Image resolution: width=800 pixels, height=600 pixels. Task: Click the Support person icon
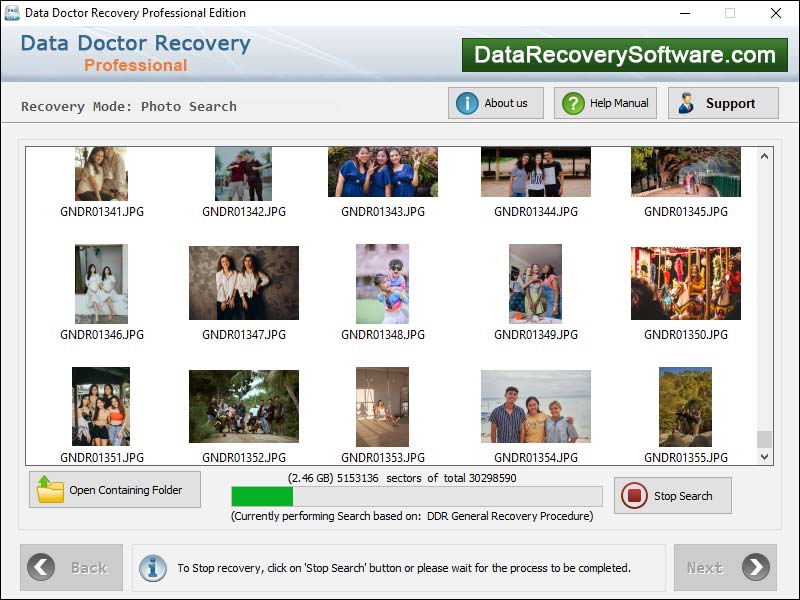click(x=687, y=103)
